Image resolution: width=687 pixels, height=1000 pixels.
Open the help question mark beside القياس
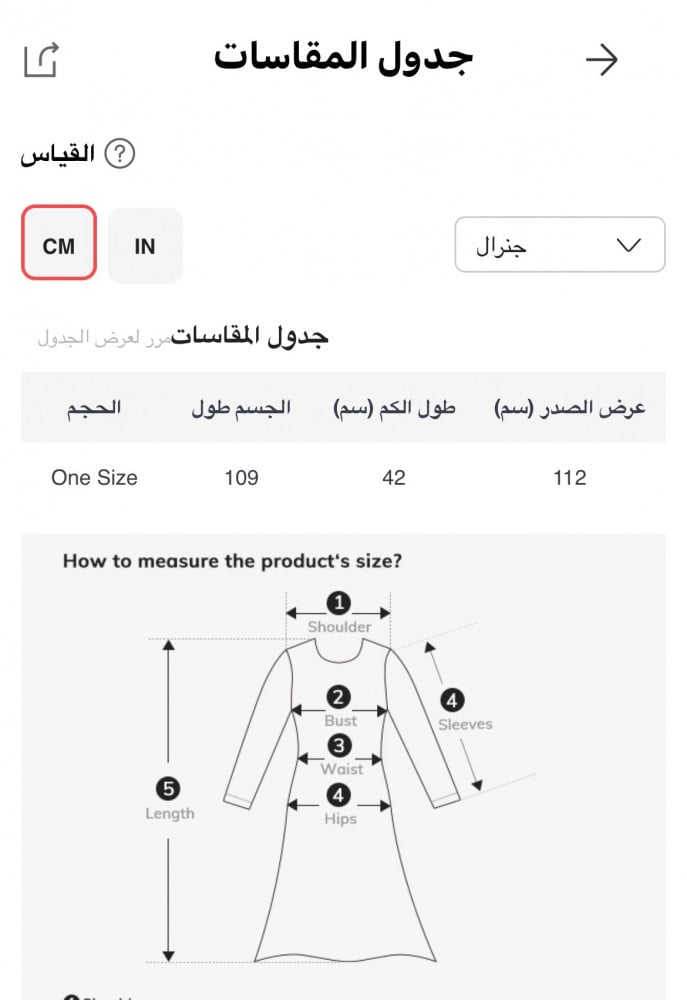coord(119,155)
